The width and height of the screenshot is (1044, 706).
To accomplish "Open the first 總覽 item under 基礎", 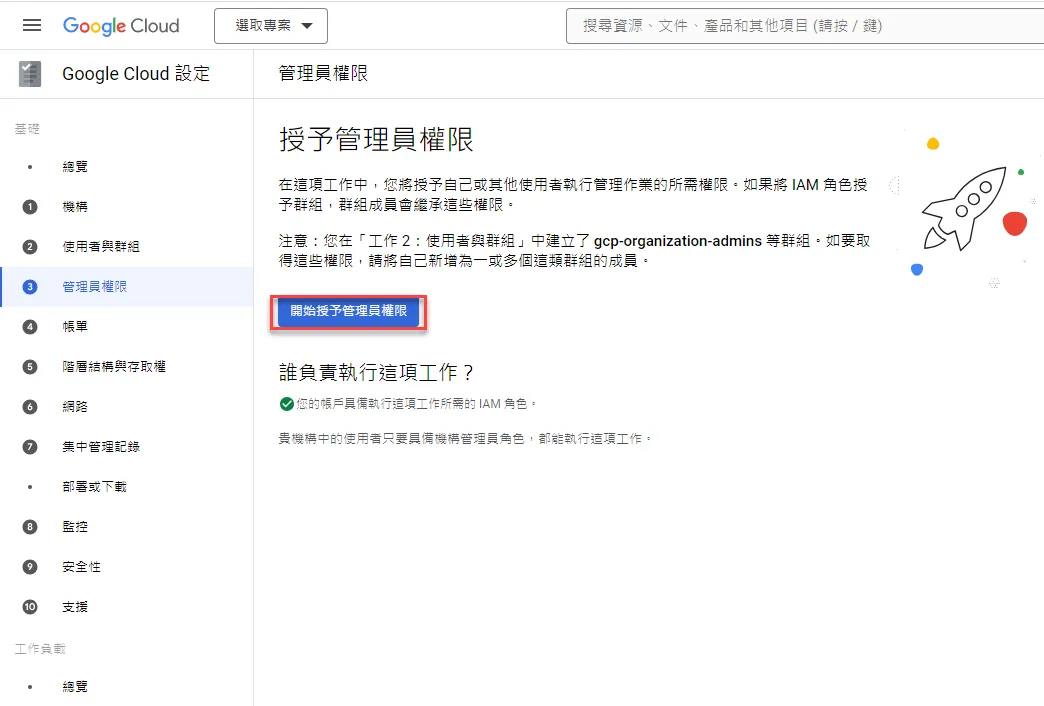I will pos(75,167).
